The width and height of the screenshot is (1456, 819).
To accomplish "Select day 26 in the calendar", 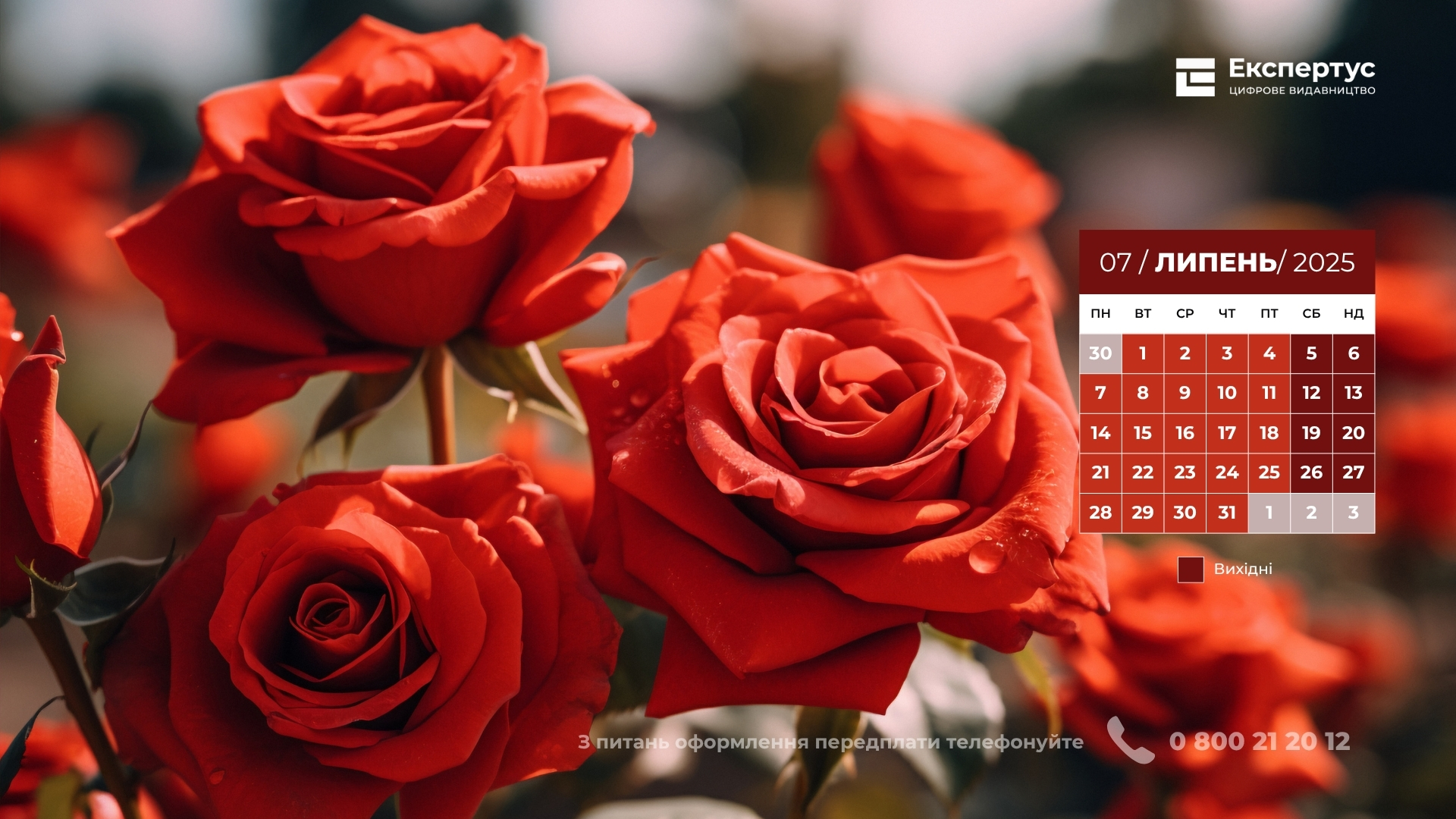I will tap(1311, 472).
